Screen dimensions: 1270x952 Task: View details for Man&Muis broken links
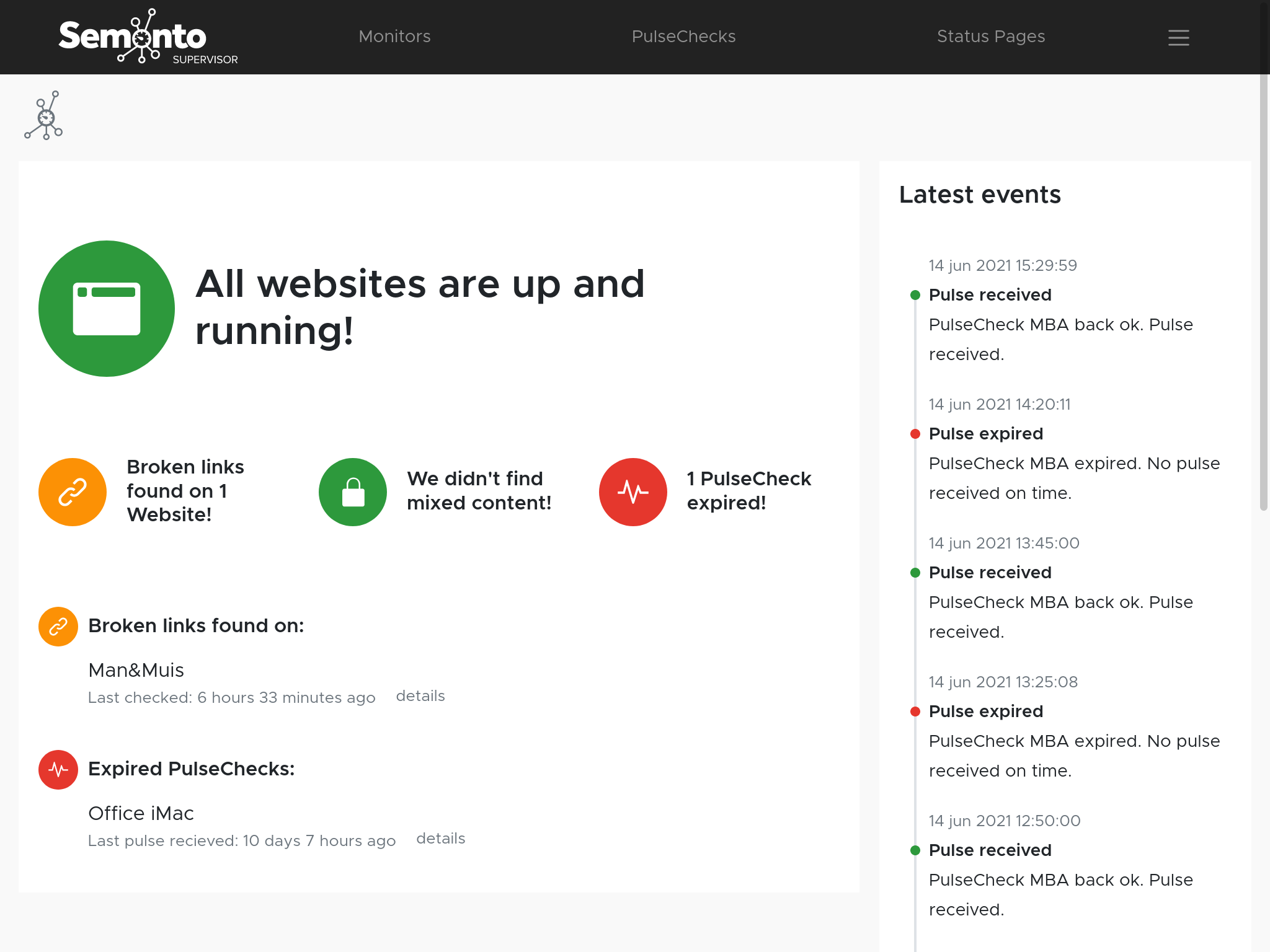(x=420, y=696)
